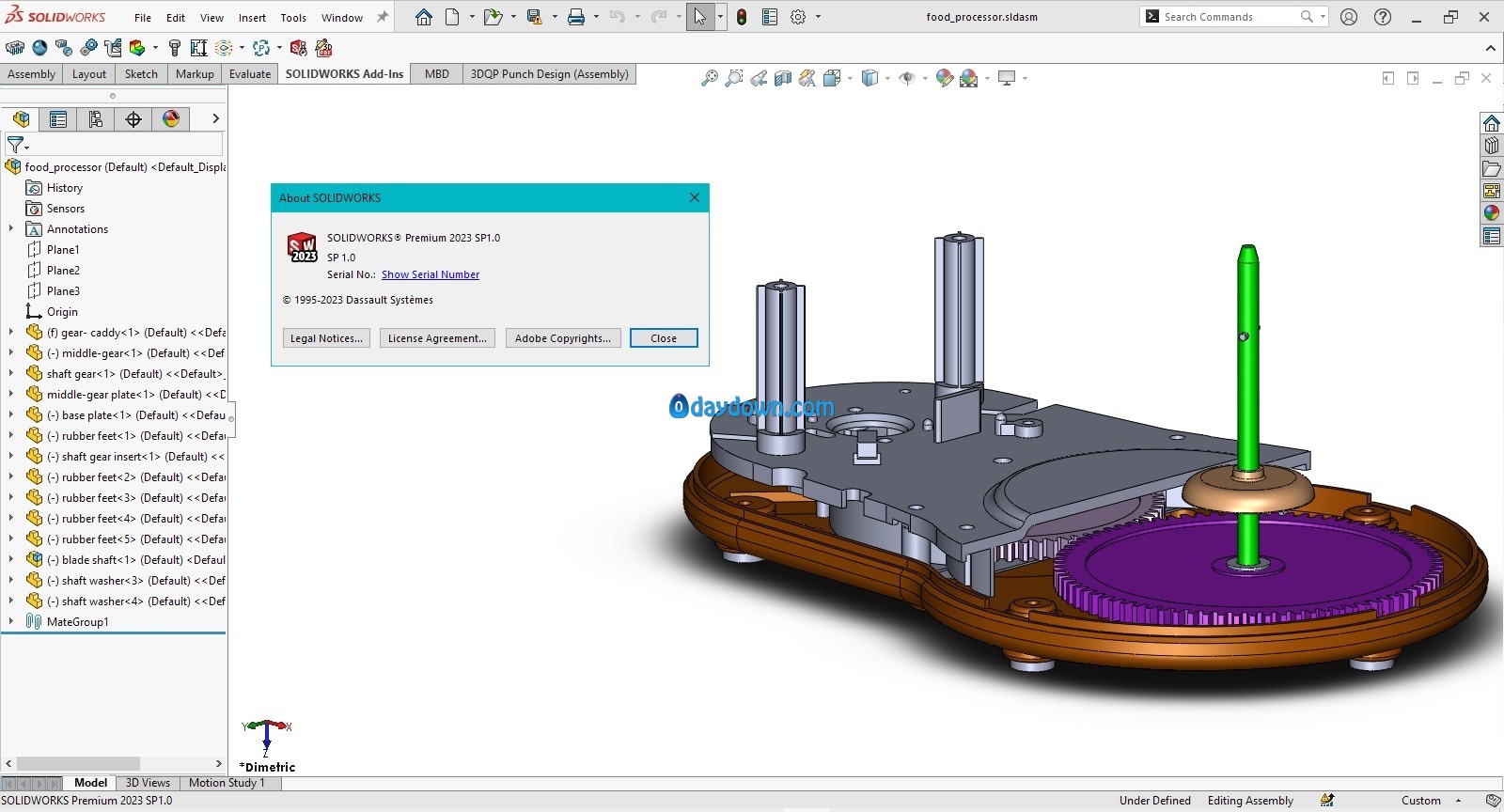The image size is (1504, 812).
Task: Print using the Print icon
Action: pos(576,17)
